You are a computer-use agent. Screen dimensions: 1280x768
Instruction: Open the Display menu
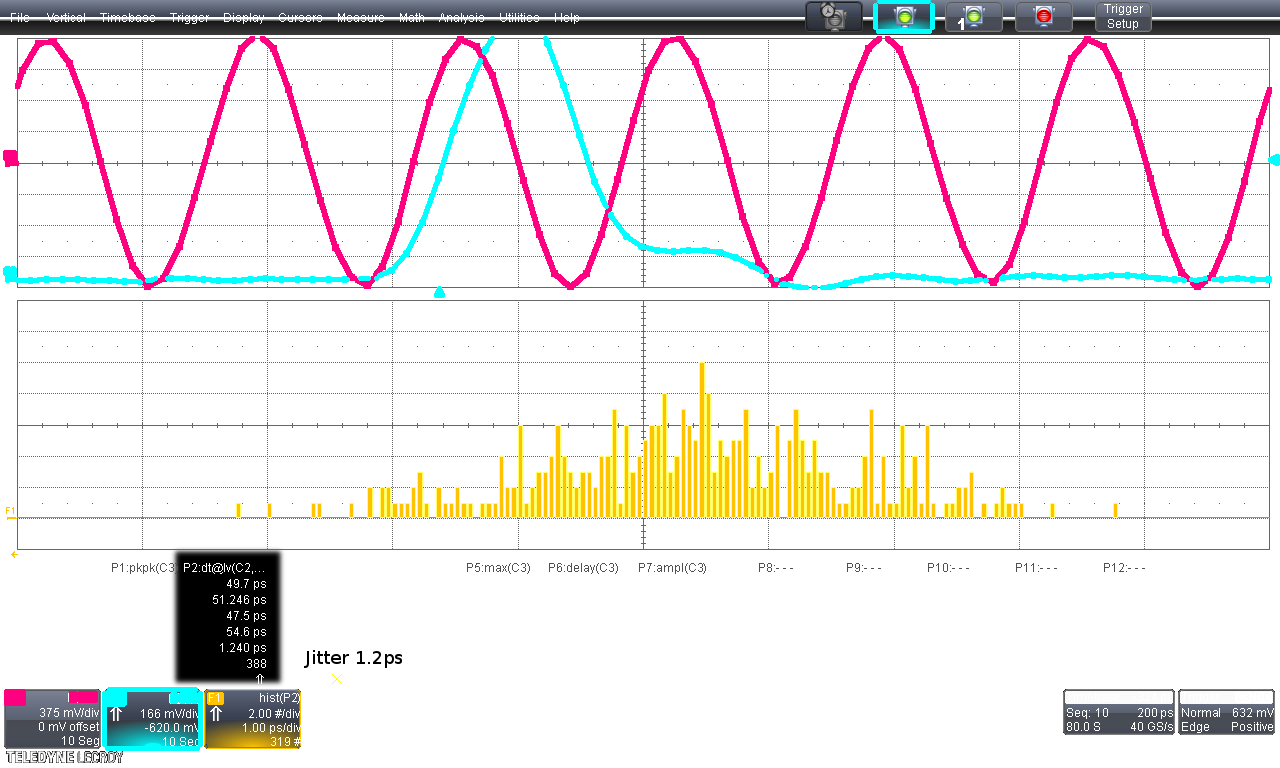tap(244, 18)
